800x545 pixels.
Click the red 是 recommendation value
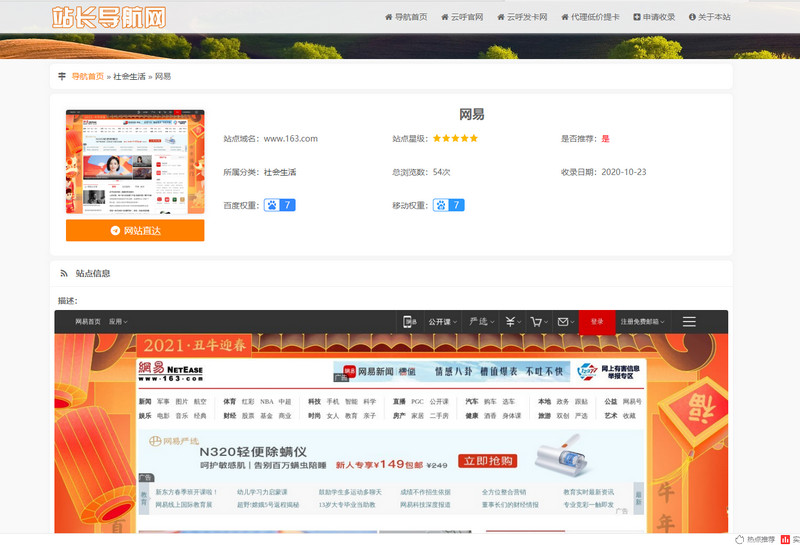(x=606, y=138)
